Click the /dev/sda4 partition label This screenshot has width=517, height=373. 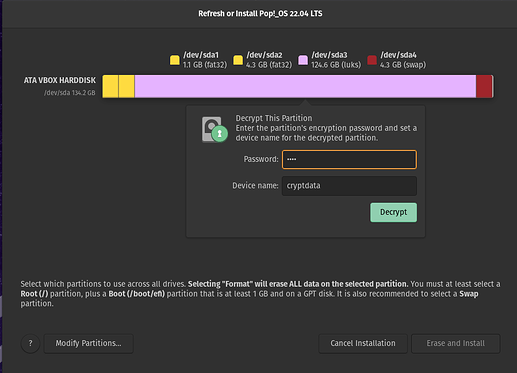tap(398, 55)
